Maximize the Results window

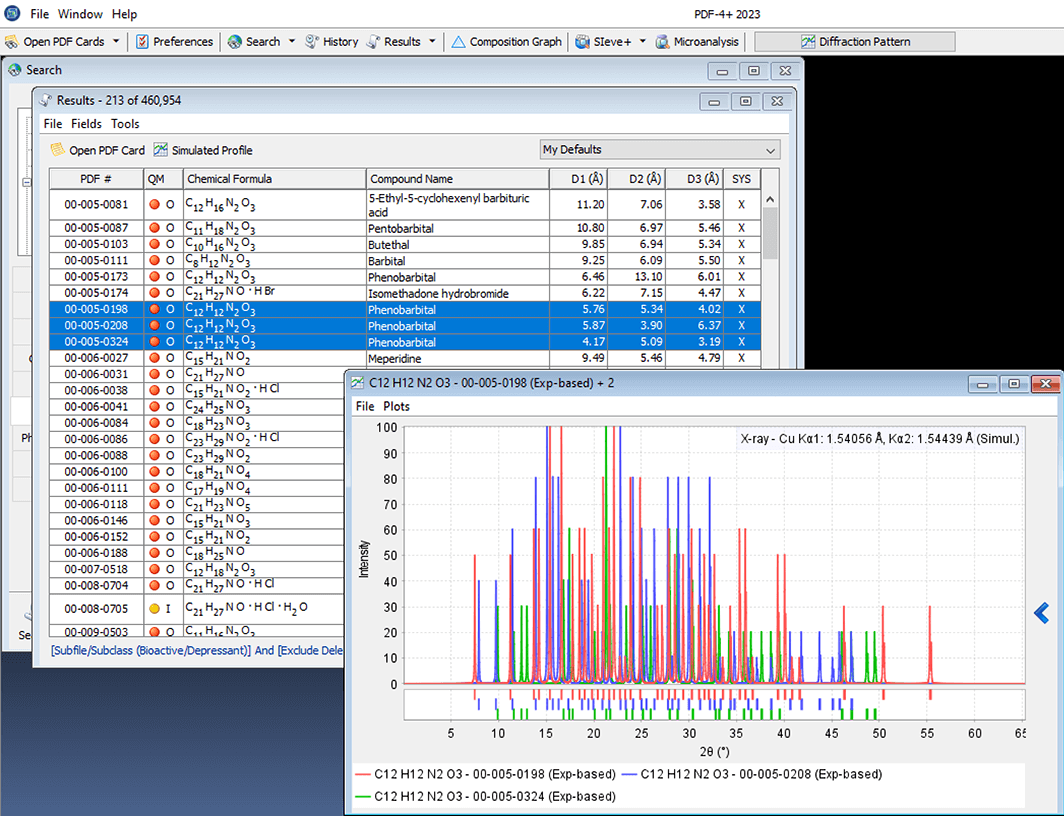[x=745, y=101]
